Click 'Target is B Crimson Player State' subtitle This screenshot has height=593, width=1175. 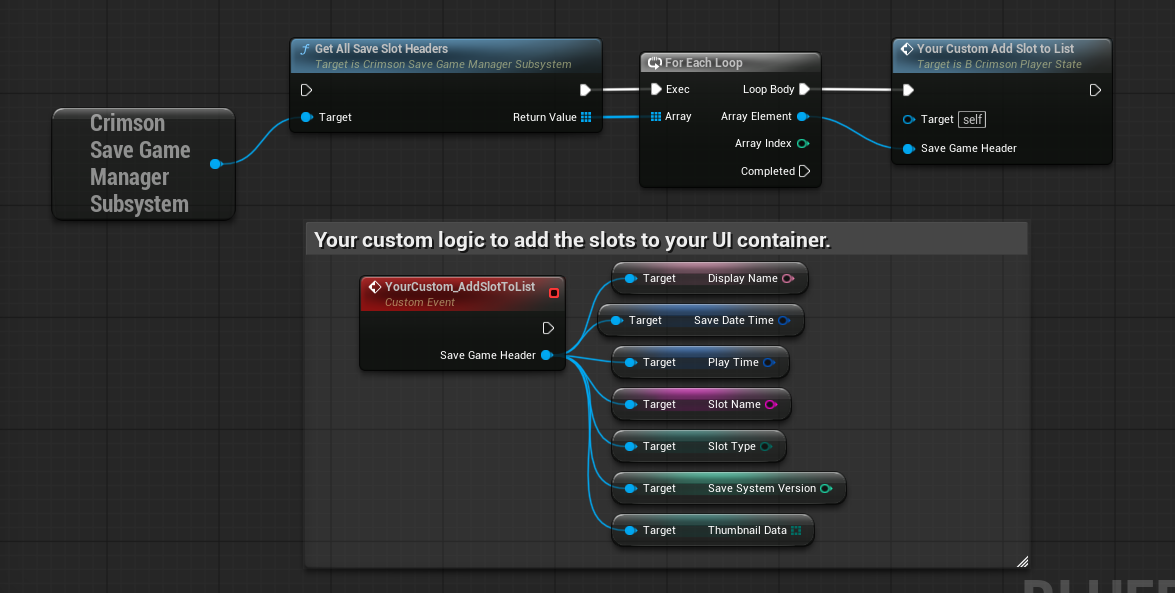[x=1000, y=64]
